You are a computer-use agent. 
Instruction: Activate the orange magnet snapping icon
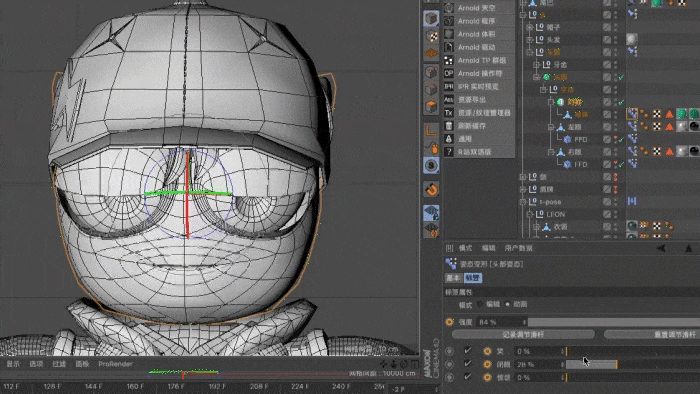click(431, 189)
